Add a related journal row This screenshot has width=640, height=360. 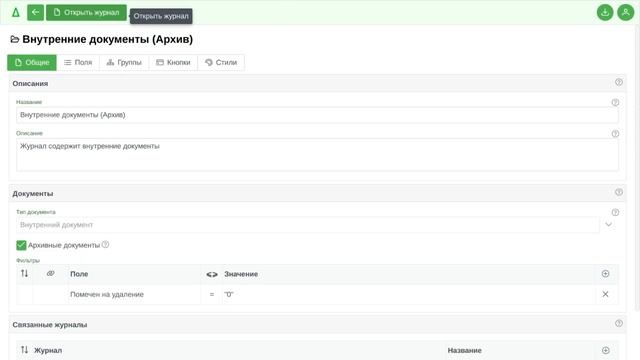point(605,350)
